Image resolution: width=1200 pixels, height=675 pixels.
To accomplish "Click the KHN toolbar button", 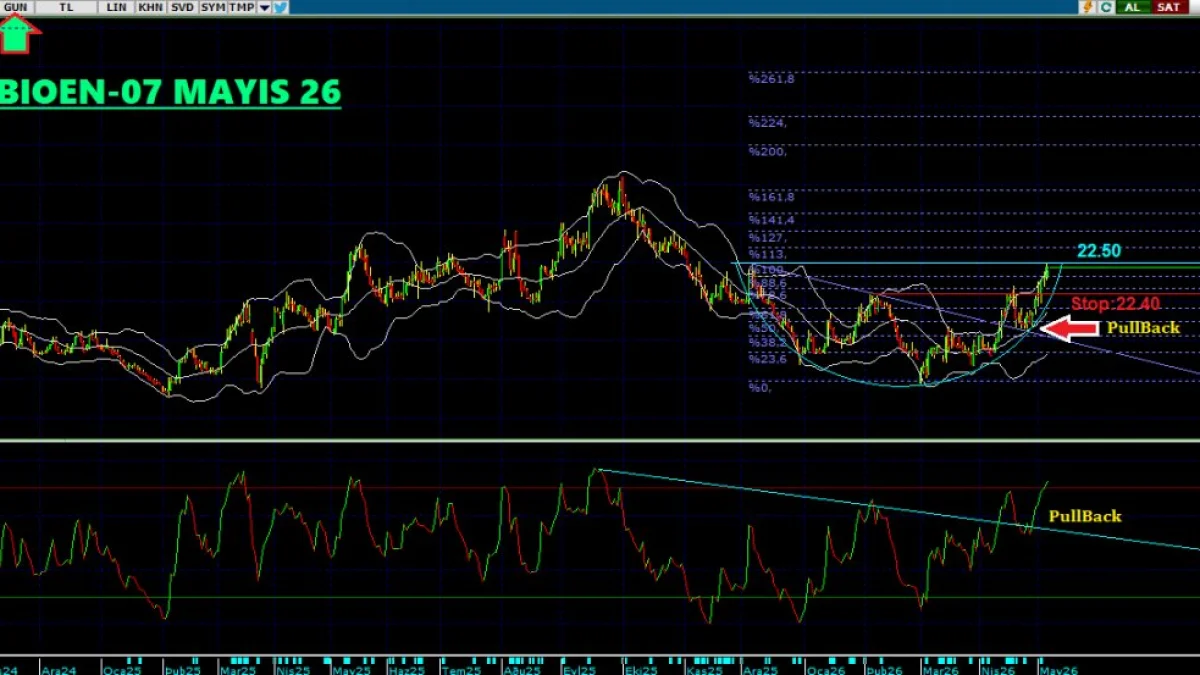I will (150, 7).
